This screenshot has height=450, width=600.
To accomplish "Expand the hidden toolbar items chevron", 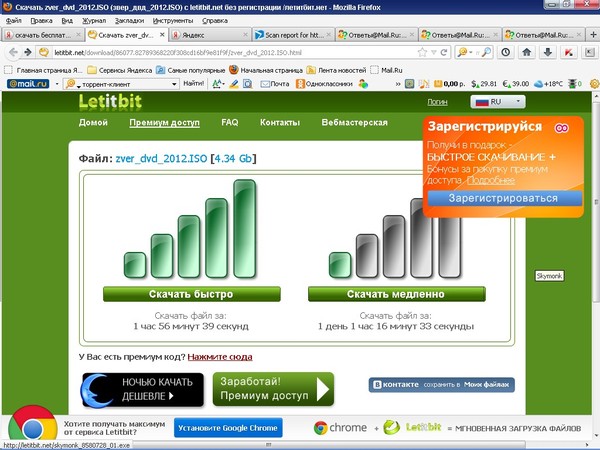I will [x=398, y=84].
